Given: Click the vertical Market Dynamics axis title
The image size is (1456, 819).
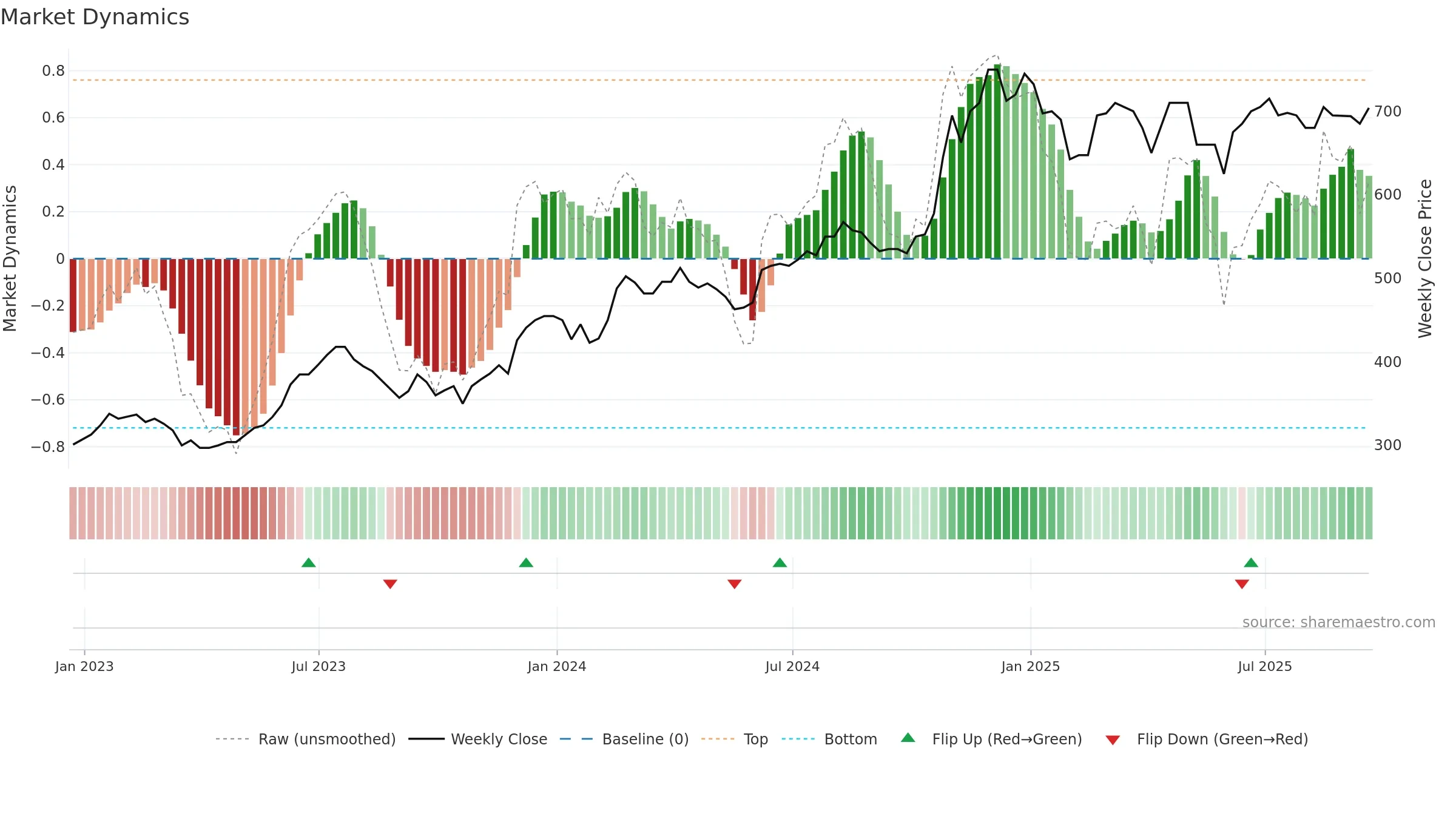Looking at the screenshot, I should tap(10, 258).
